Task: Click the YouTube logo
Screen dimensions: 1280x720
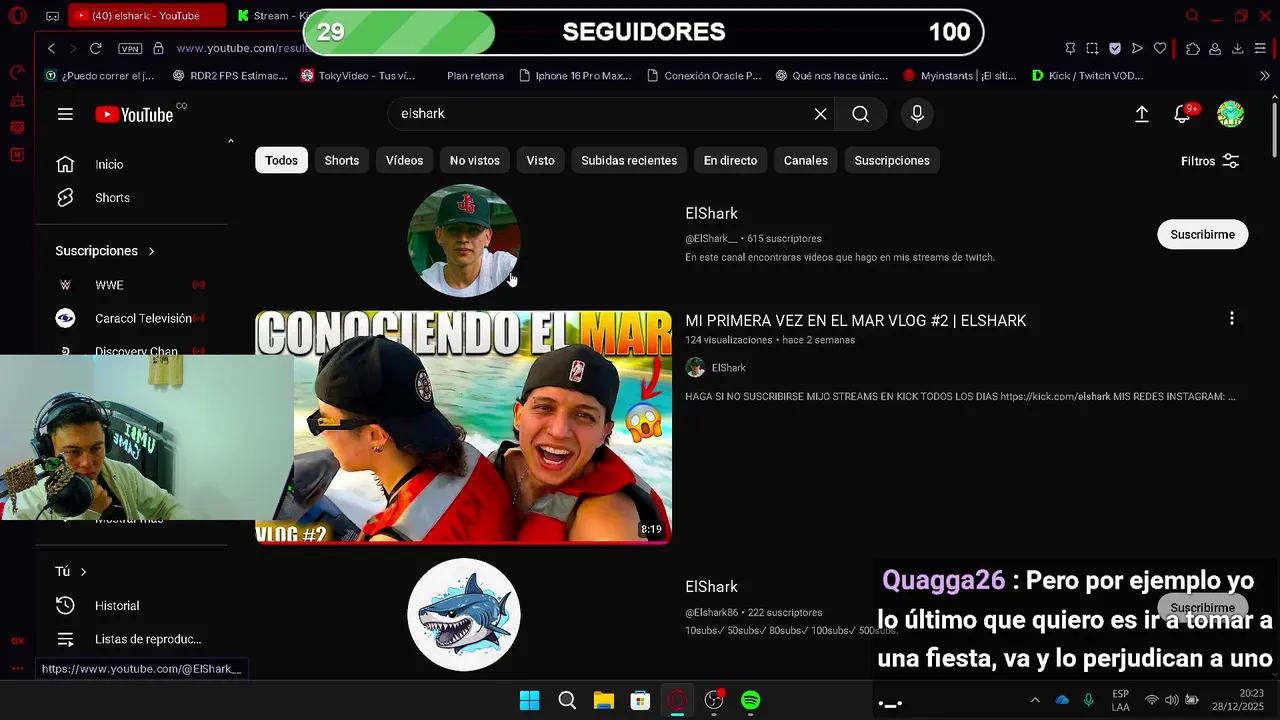Action: (x=134, y=114)
